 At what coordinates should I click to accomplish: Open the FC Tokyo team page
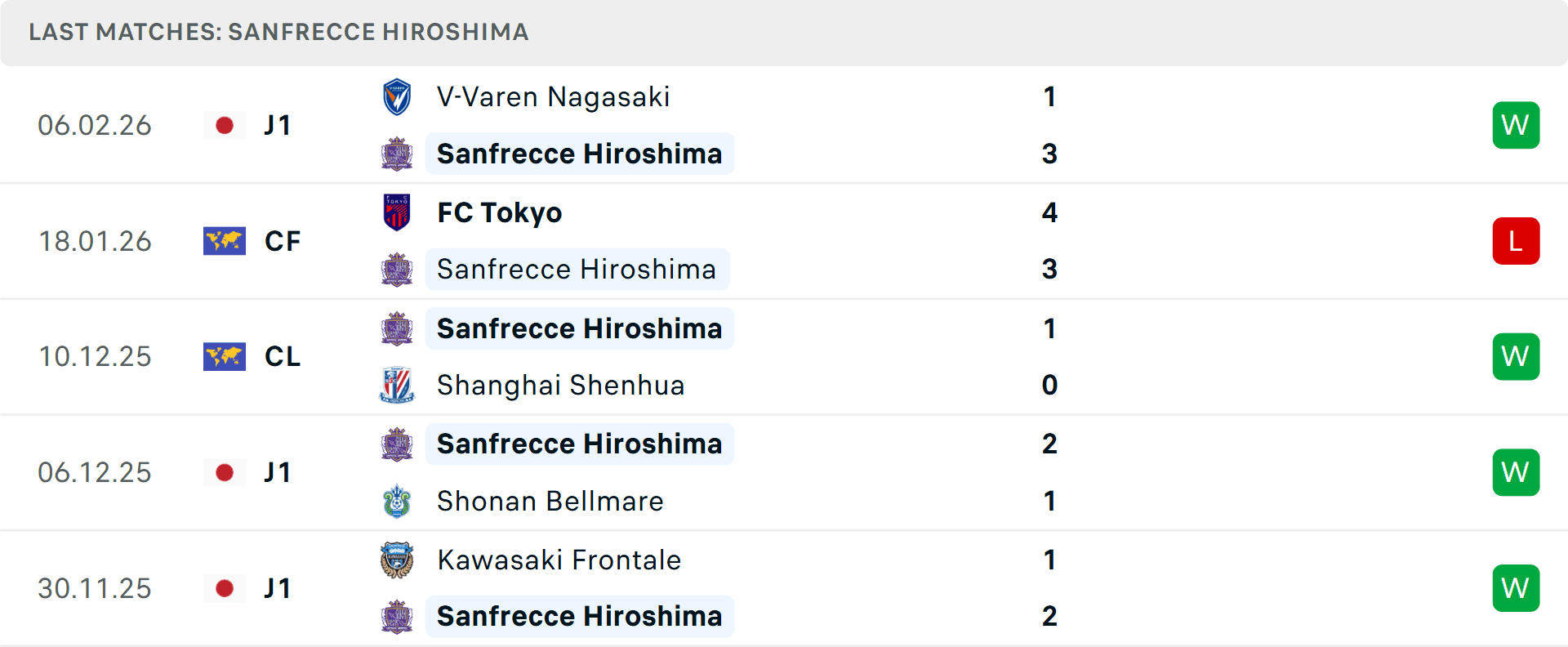click(x=499, y=212)
